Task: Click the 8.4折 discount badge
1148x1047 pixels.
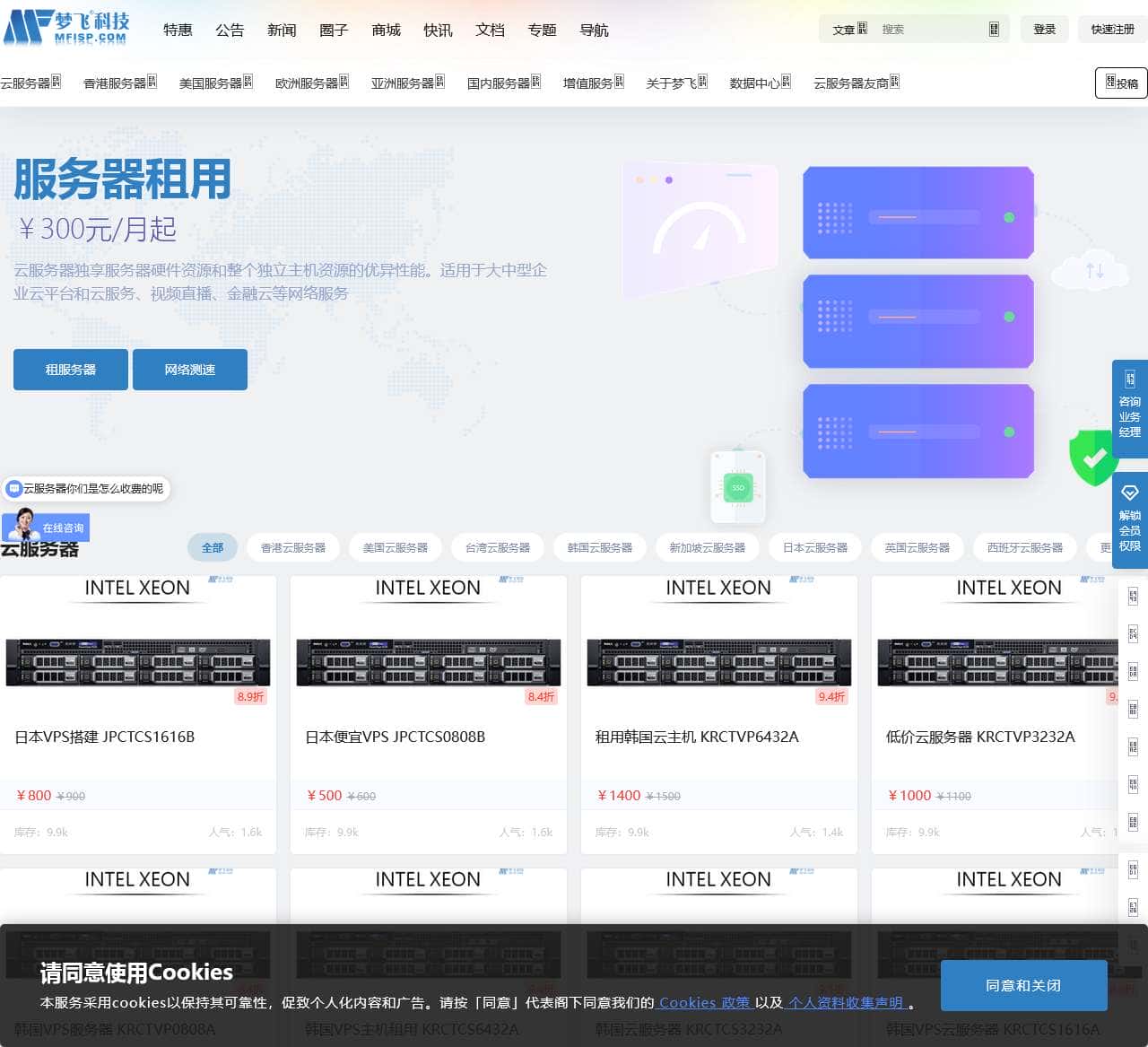Action: click(x=542, y=696)
